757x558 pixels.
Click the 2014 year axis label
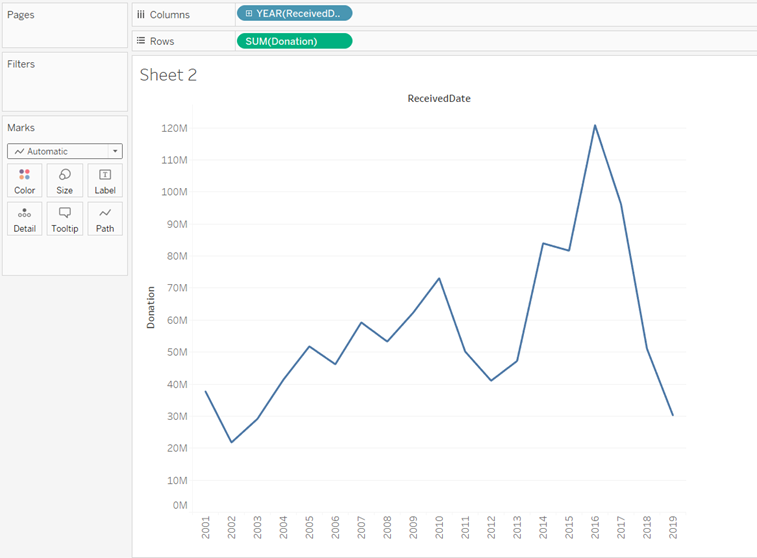[543, 527]
